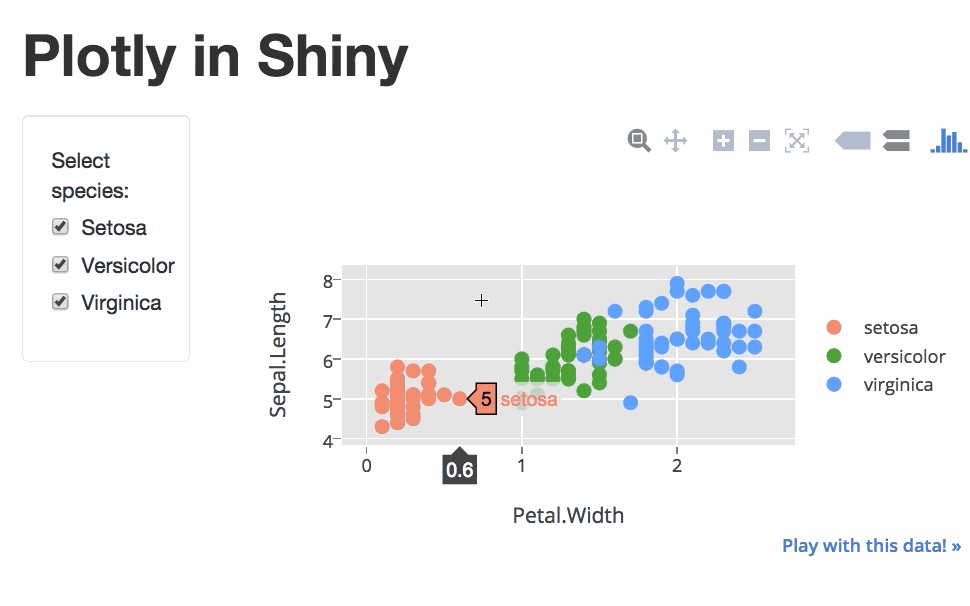Click the setosa orange legend marker

(x=834, y=327)
